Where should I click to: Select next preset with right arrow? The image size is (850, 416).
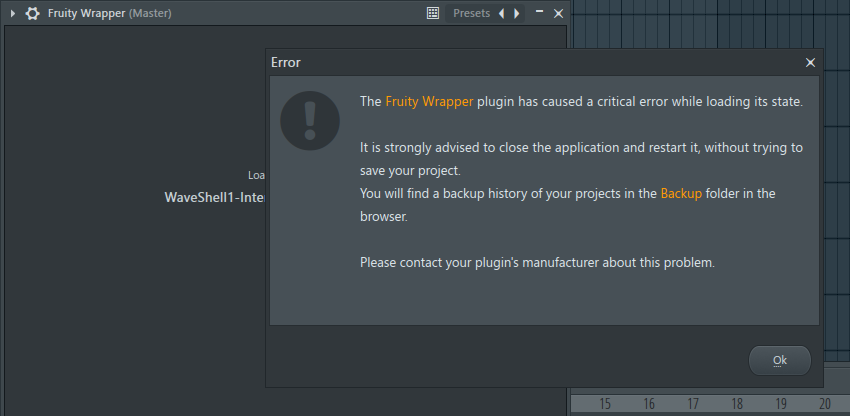(x=517, y=14)
